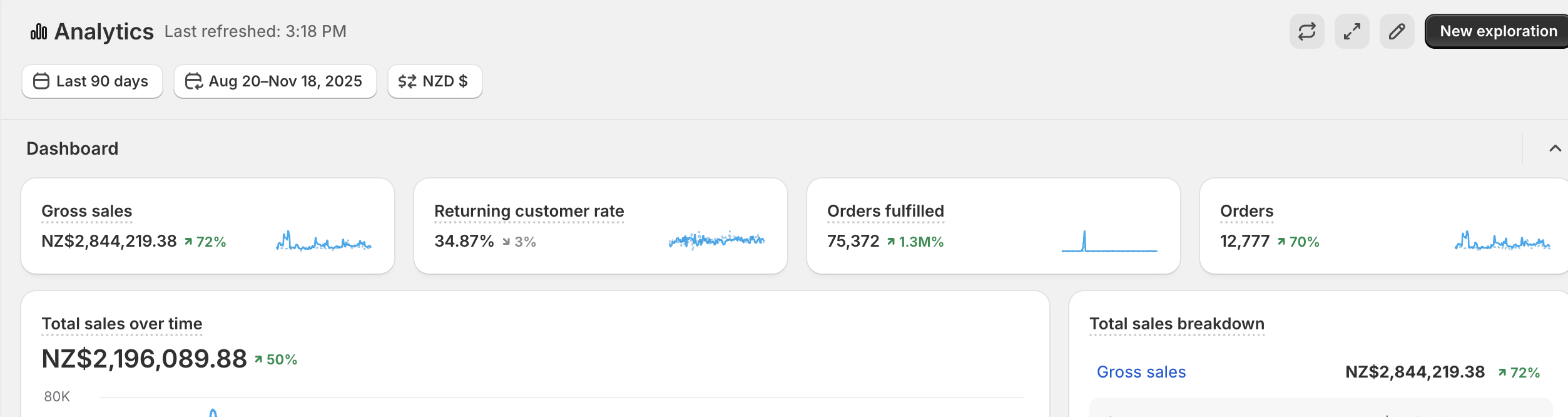Select the Orders metric card
Screen dimensions: 1568x417
pos(1383,225)
